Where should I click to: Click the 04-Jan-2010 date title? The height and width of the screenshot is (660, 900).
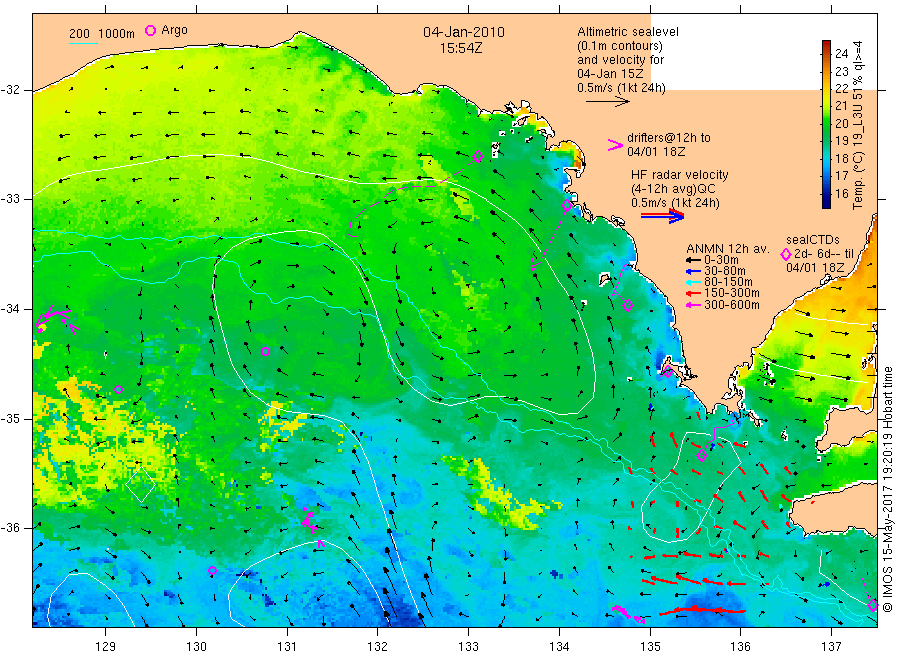click(464, 32)
